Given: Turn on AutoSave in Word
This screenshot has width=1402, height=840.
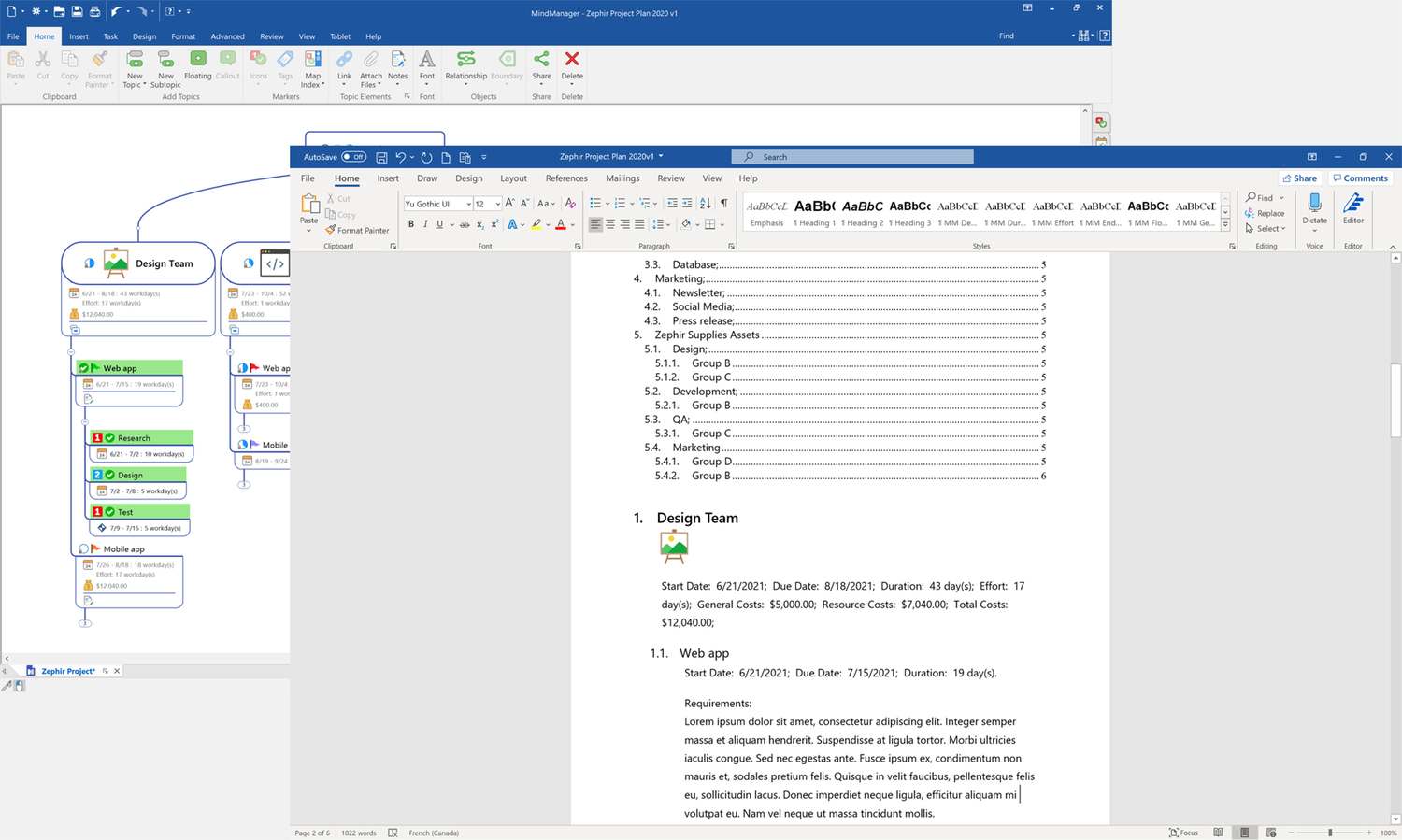Looking at the screenshot, I should pos(353,156).
